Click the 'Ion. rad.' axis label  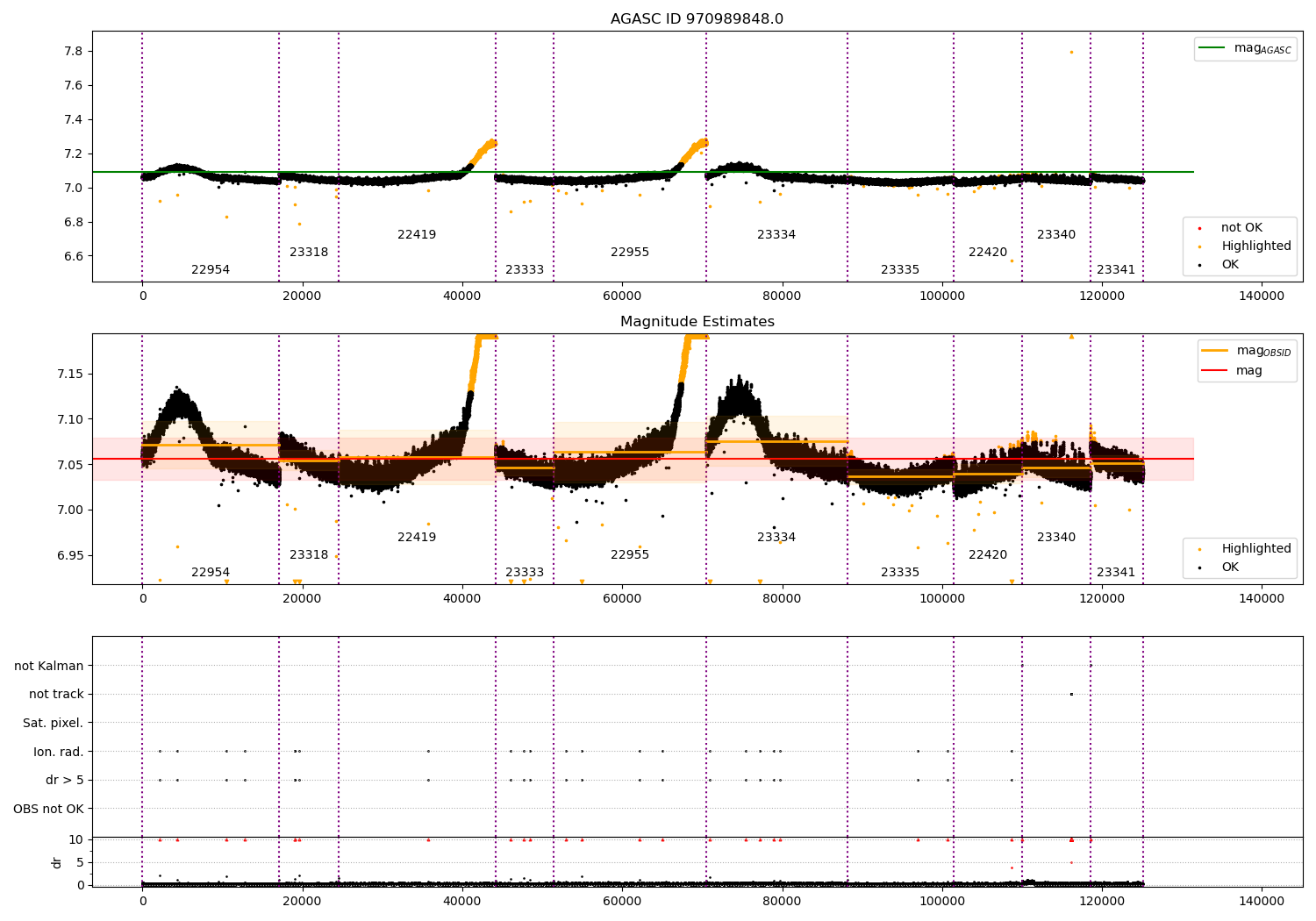(x=59, y=752)
